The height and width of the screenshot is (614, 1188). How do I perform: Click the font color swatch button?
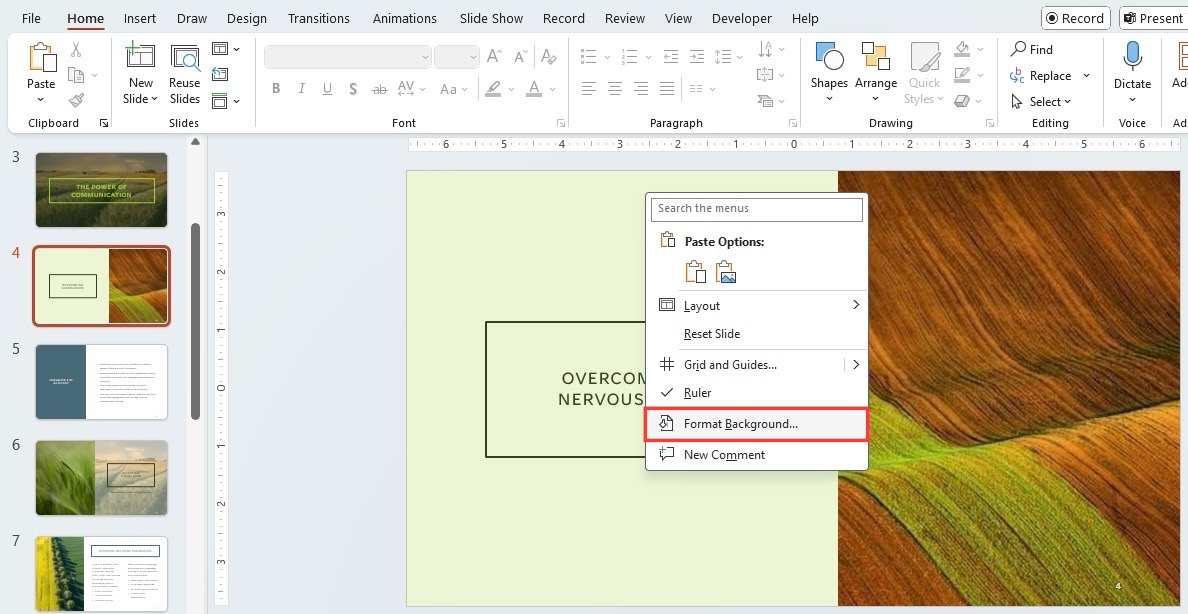[x=534, y=89]
